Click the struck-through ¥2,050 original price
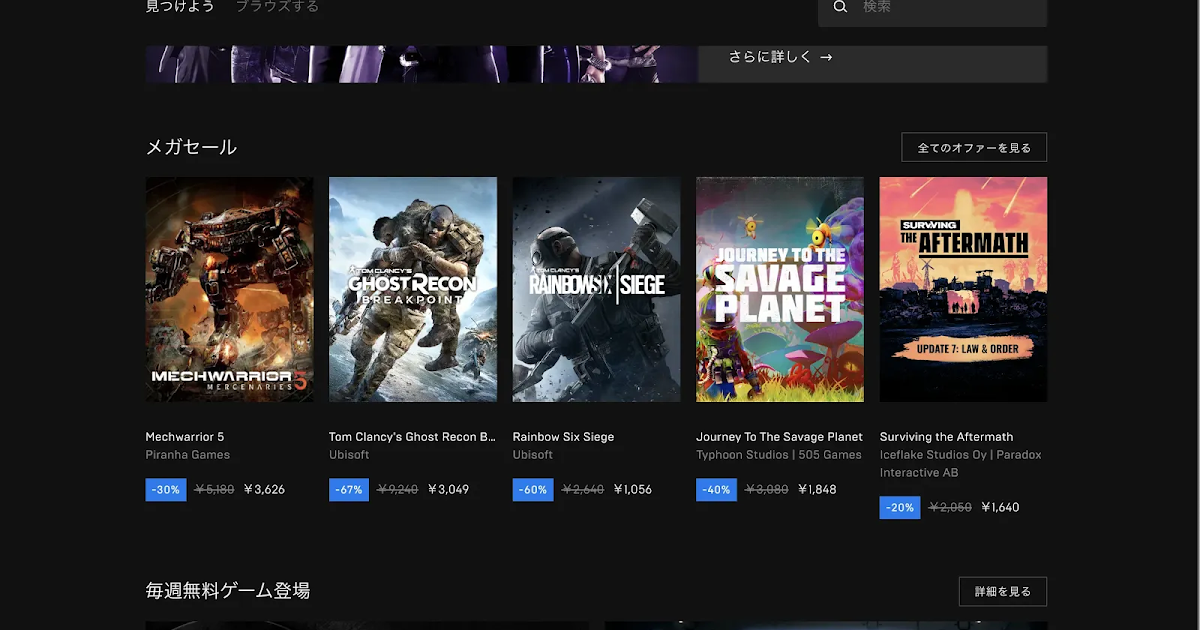The image size is (1200, 630). click(x=950, y=508)
